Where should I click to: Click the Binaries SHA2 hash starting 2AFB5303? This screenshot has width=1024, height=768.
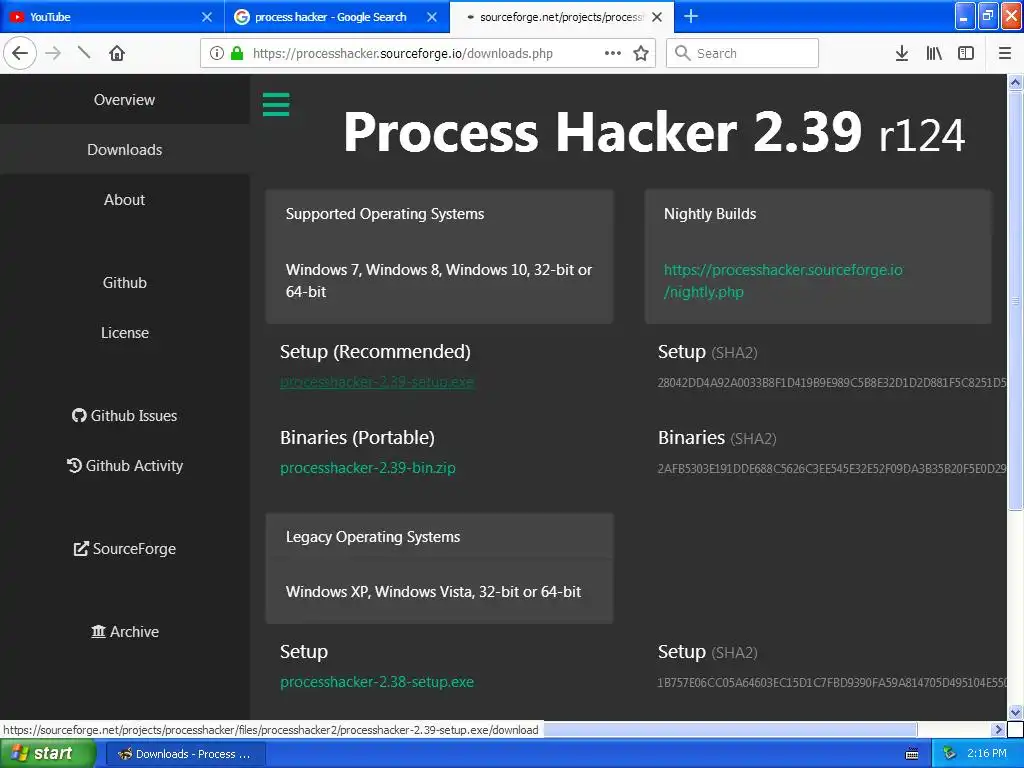pos(832,469)
